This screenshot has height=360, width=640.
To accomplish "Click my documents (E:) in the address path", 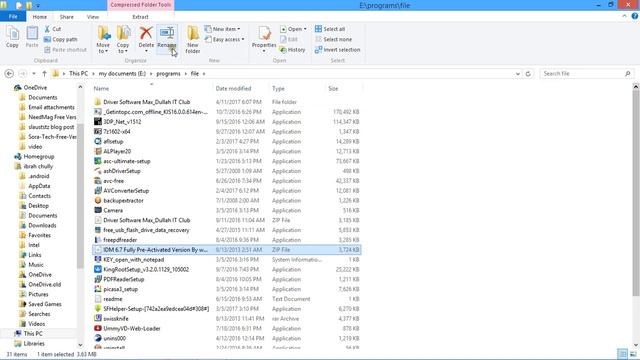I will point(122,74).
